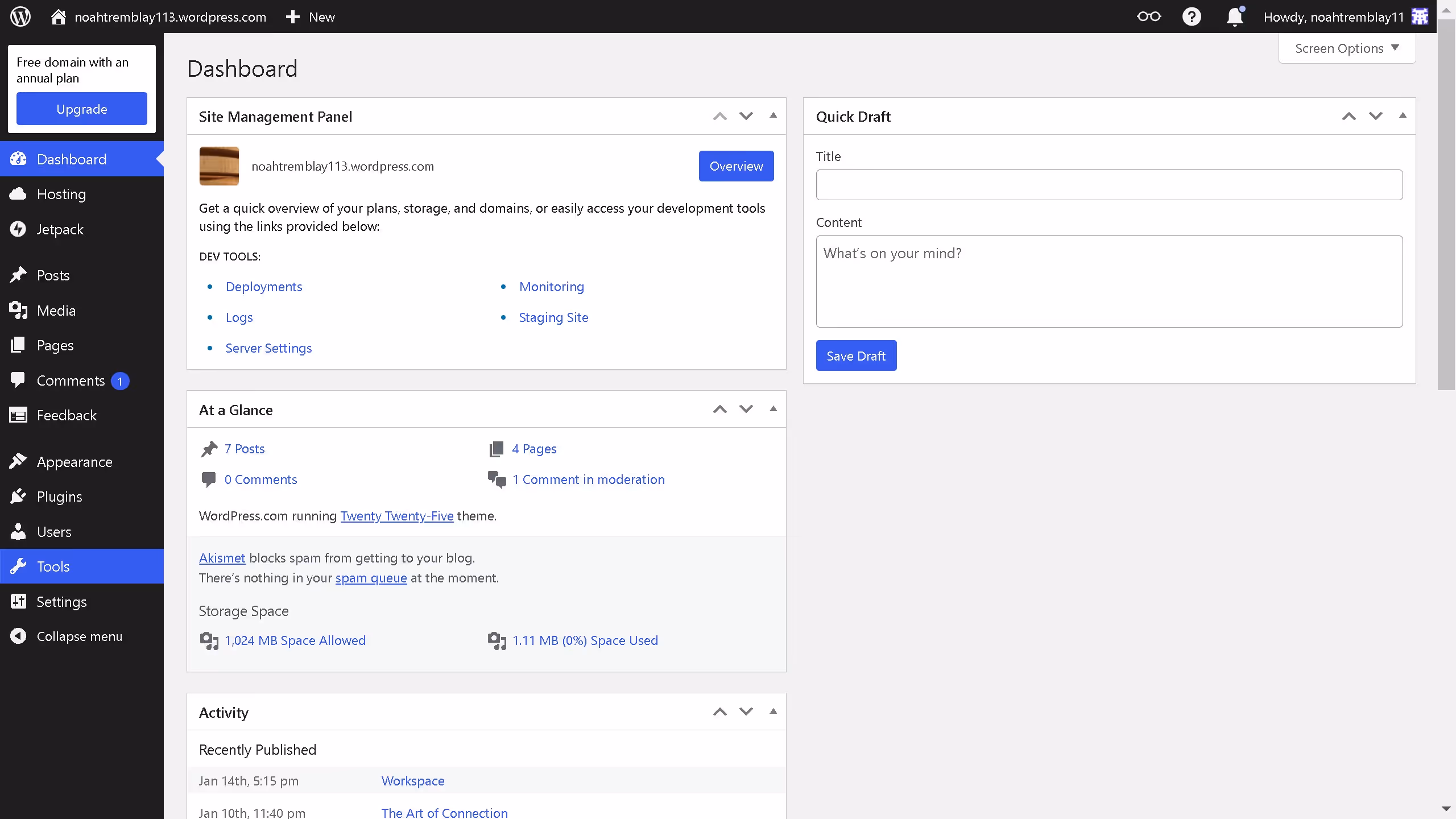Open Comments via the speech bubble icon

pos(18,380)
